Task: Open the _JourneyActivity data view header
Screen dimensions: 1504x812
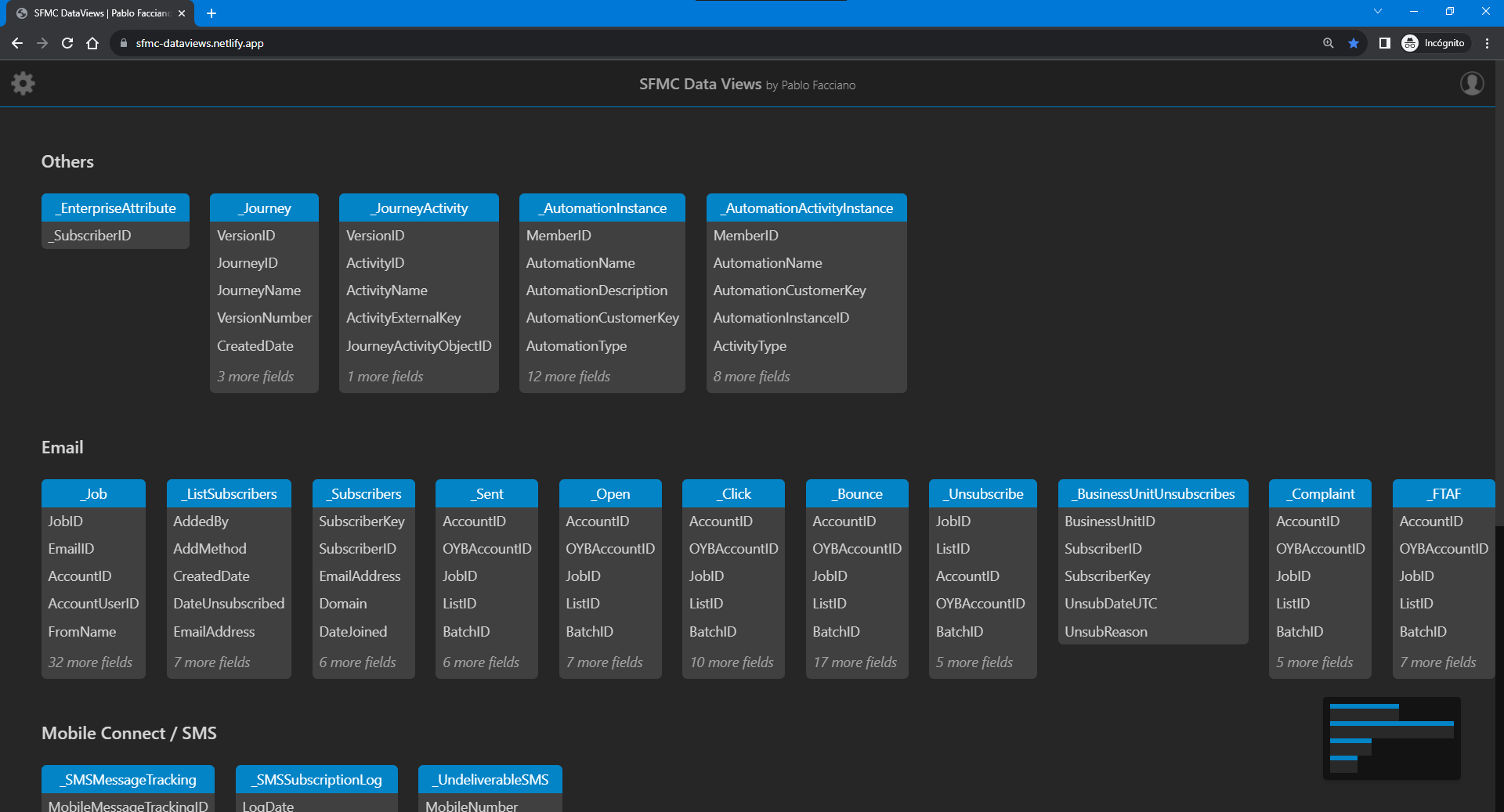Action: coord(419,208)
